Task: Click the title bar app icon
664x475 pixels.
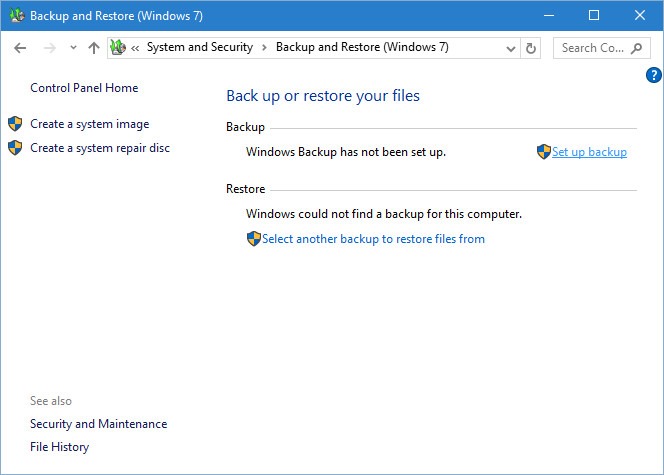Action: tap(17, 16)
